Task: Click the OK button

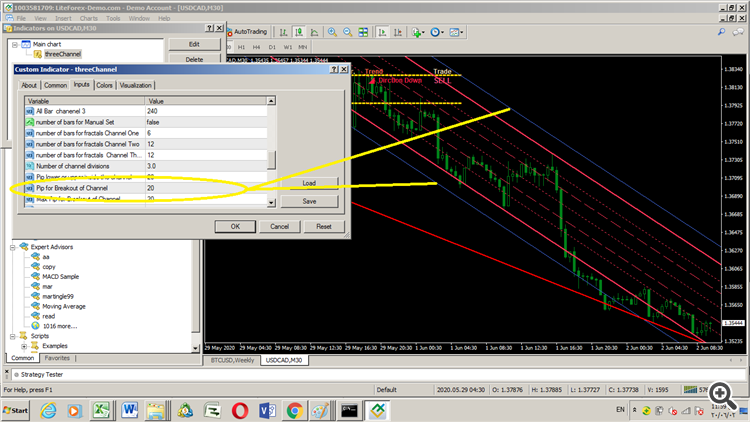Action: [x=235, y=226]
